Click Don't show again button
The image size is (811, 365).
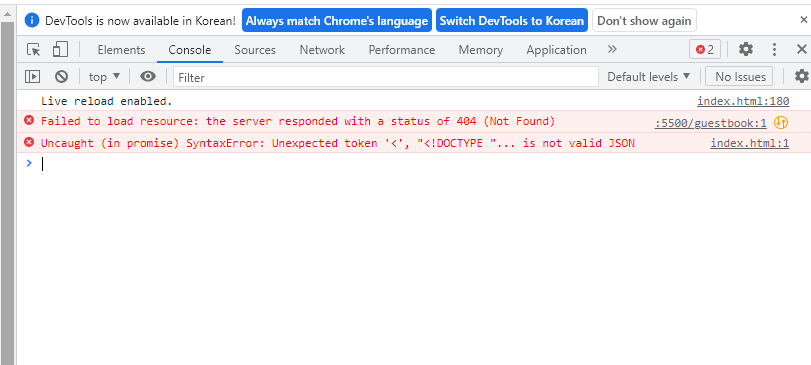[x=644, y=20]
